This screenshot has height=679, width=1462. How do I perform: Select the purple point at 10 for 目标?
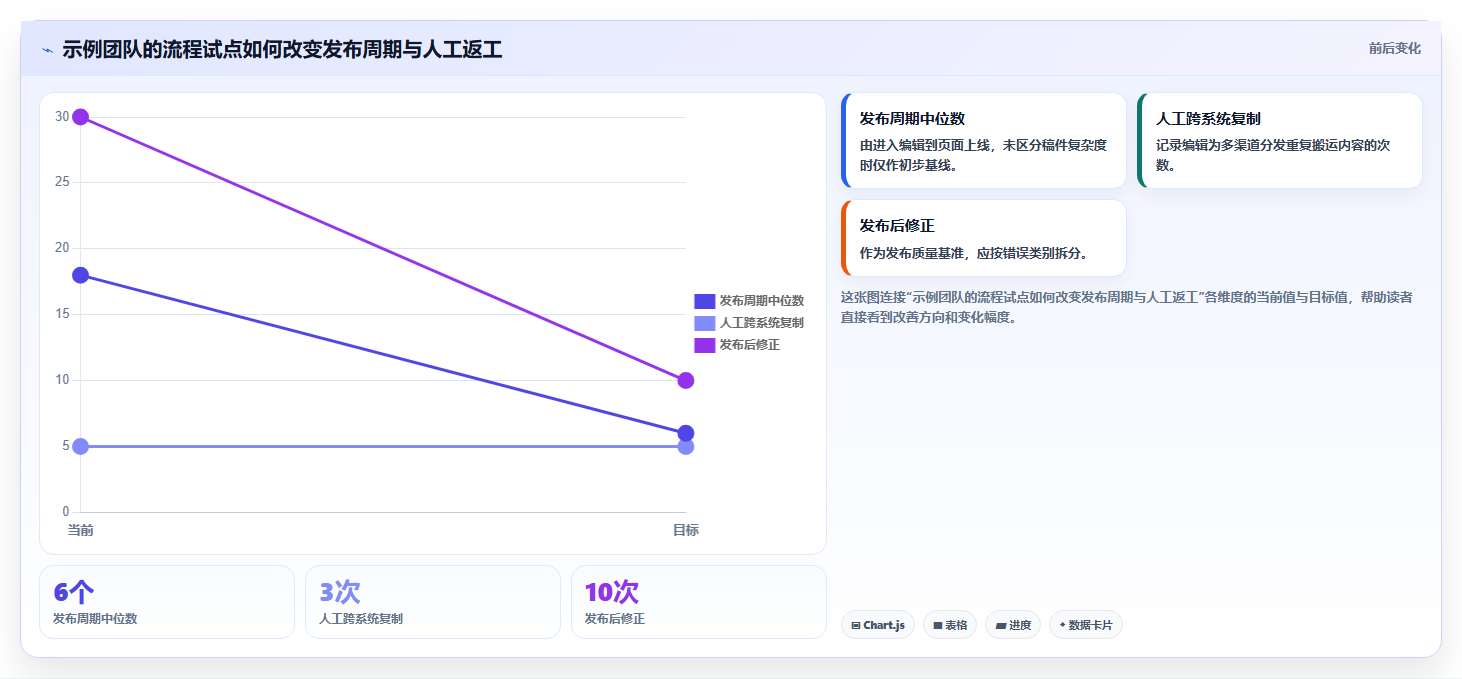(x=686, y=380)
